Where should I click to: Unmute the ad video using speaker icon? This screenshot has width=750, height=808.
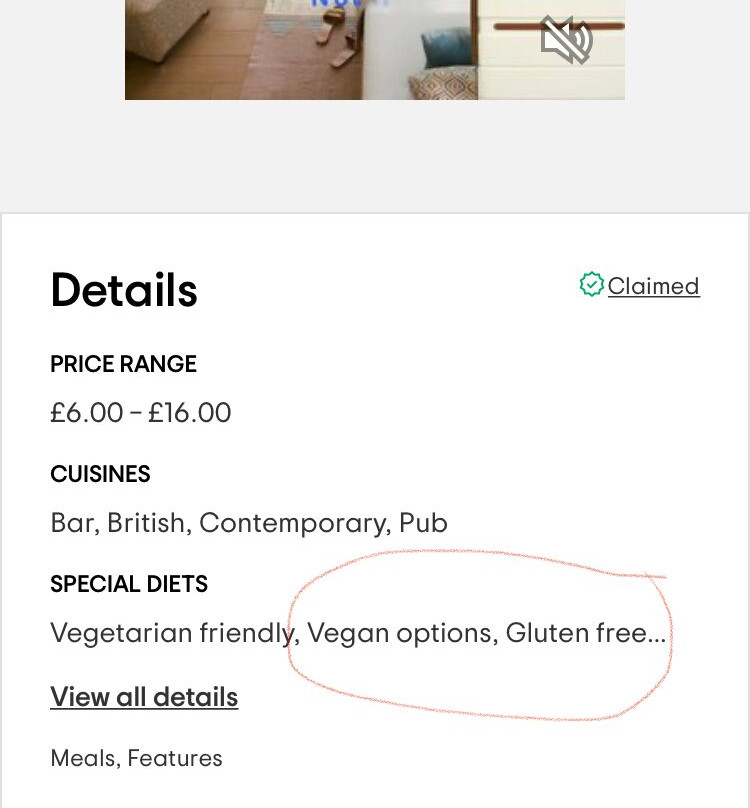pyautogui.click(x=566, y=40)
